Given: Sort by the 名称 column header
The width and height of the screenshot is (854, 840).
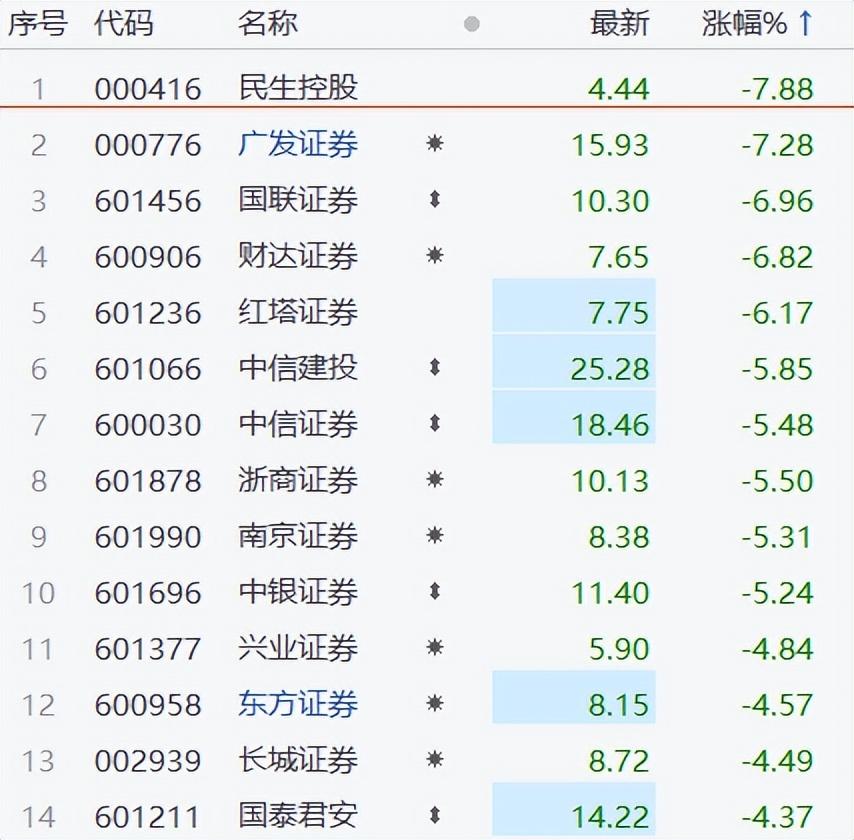Looking at the screenshot, I should 268,24.
